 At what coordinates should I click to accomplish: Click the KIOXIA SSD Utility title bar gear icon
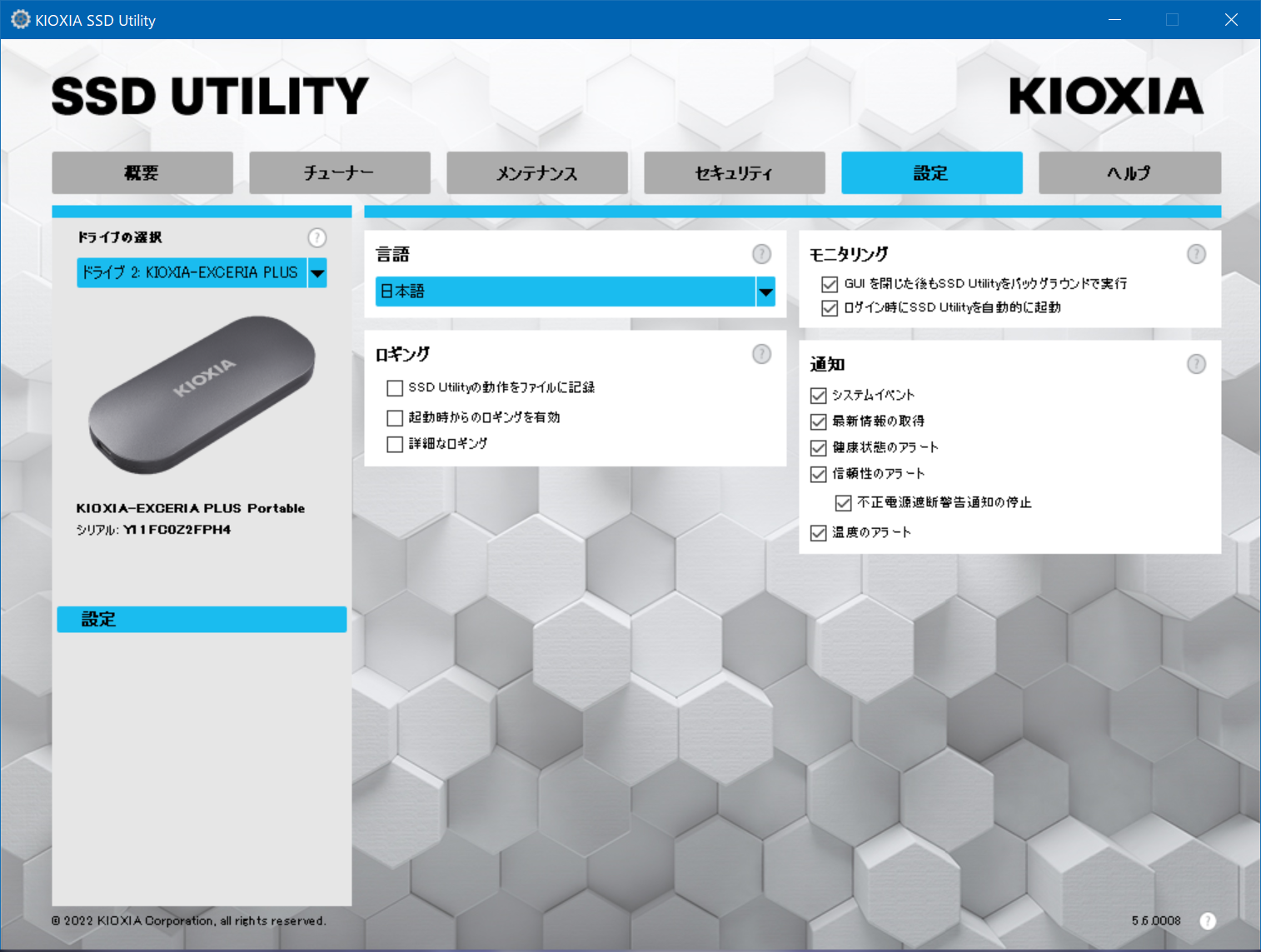coord(20,19)
